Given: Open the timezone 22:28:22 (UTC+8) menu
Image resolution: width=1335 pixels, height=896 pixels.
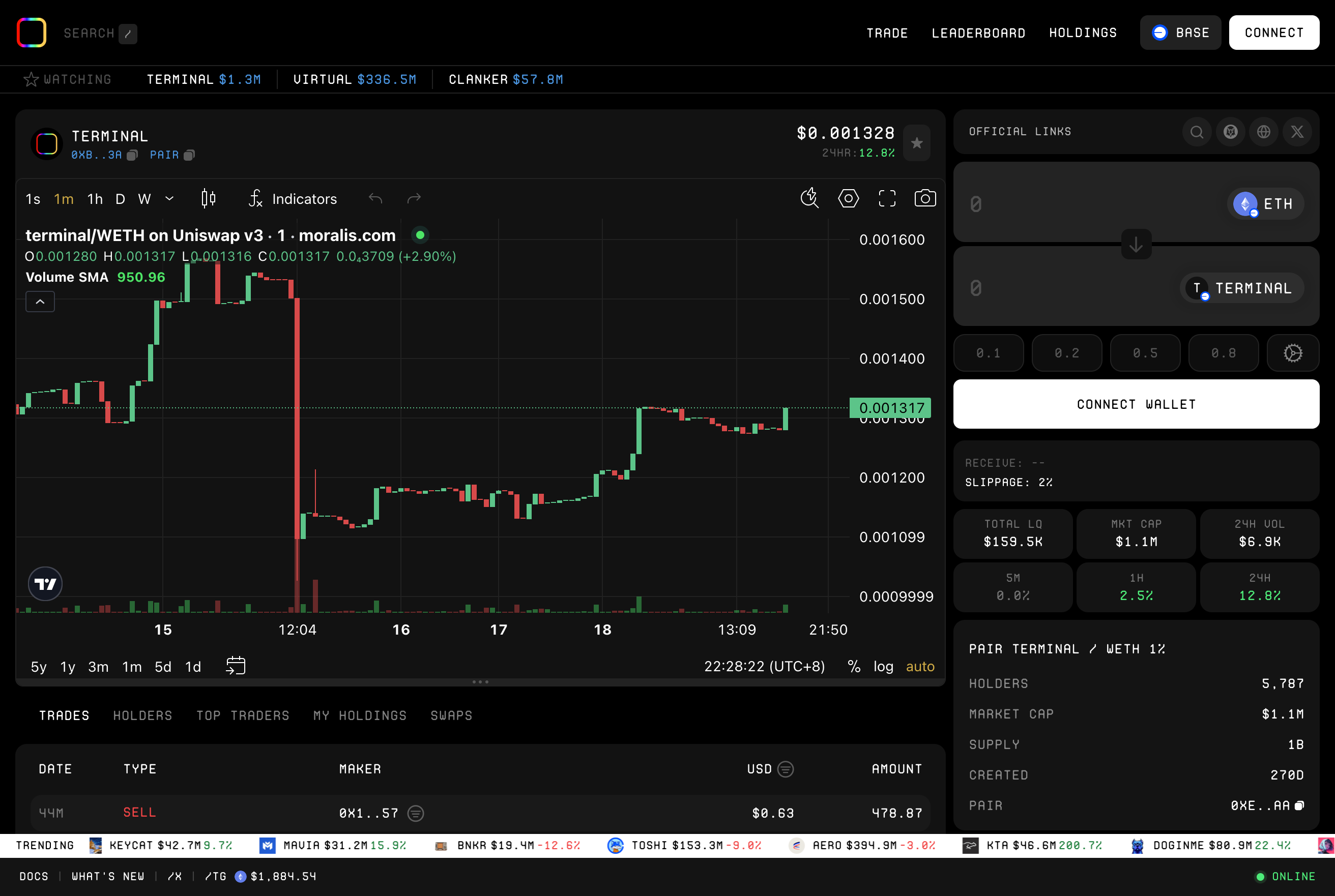Looking at the screenshot, I should tap(764, 666).
